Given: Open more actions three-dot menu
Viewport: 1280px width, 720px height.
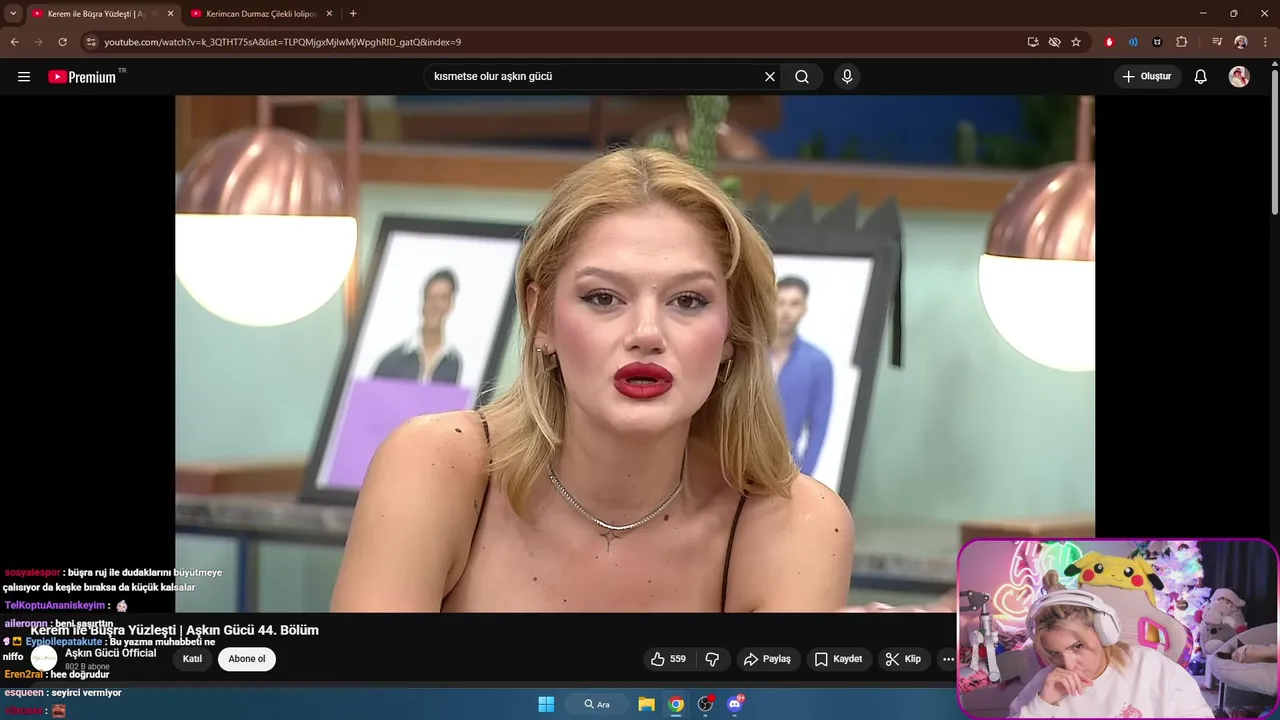Looking at the screenshot, I should click(x=948, y=659).
